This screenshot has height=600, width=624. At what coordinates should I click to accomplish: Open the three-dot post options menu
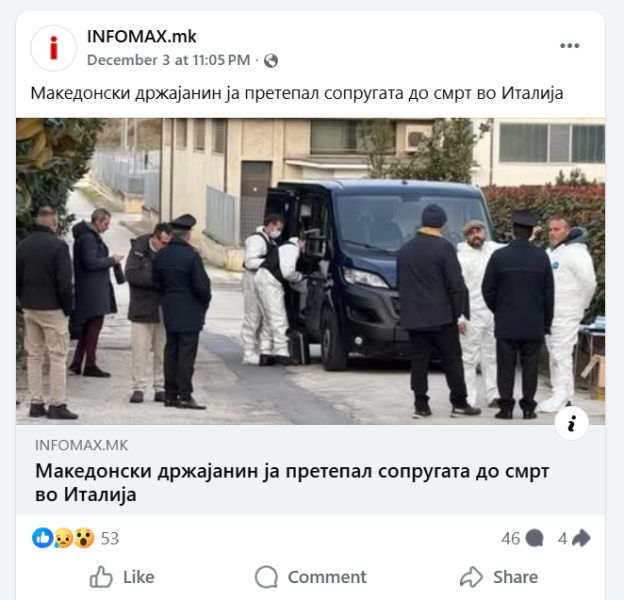pos(569,45)
